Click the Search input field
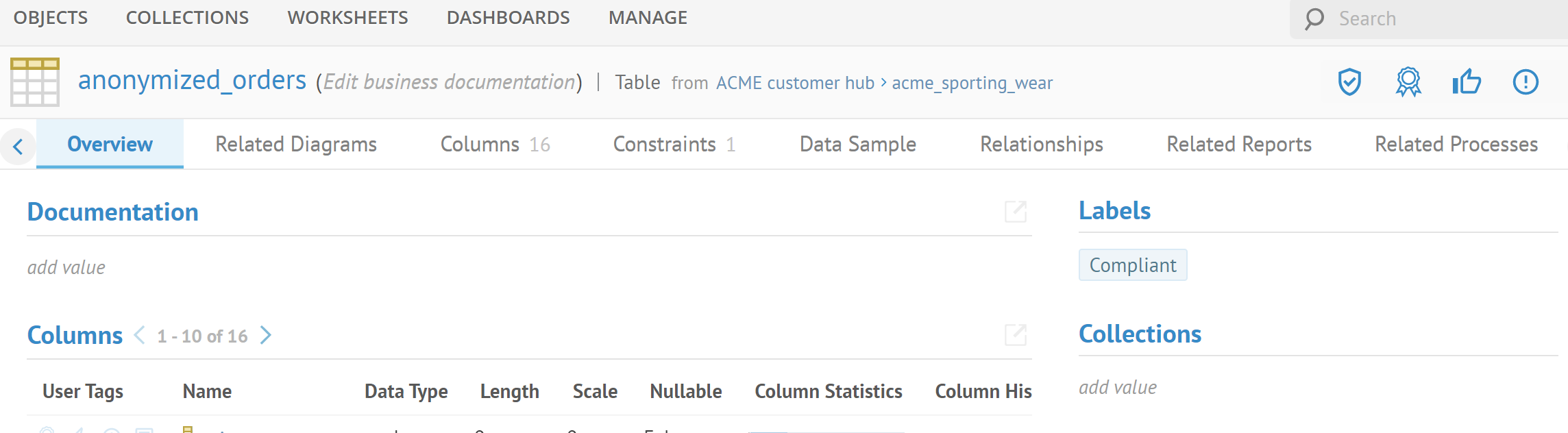Screen dimensions: 1568x433 pyautogui.click(x=1439, y=18)
